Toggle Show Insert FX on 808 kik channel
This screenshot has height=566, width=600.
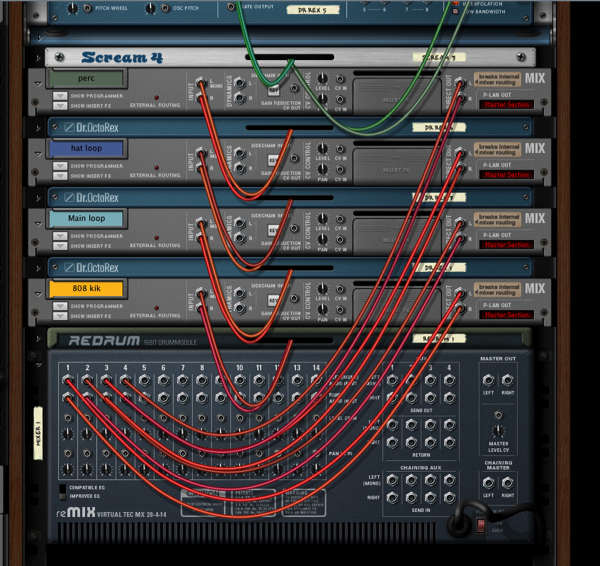pyautogui.click(x=60, y=316)
